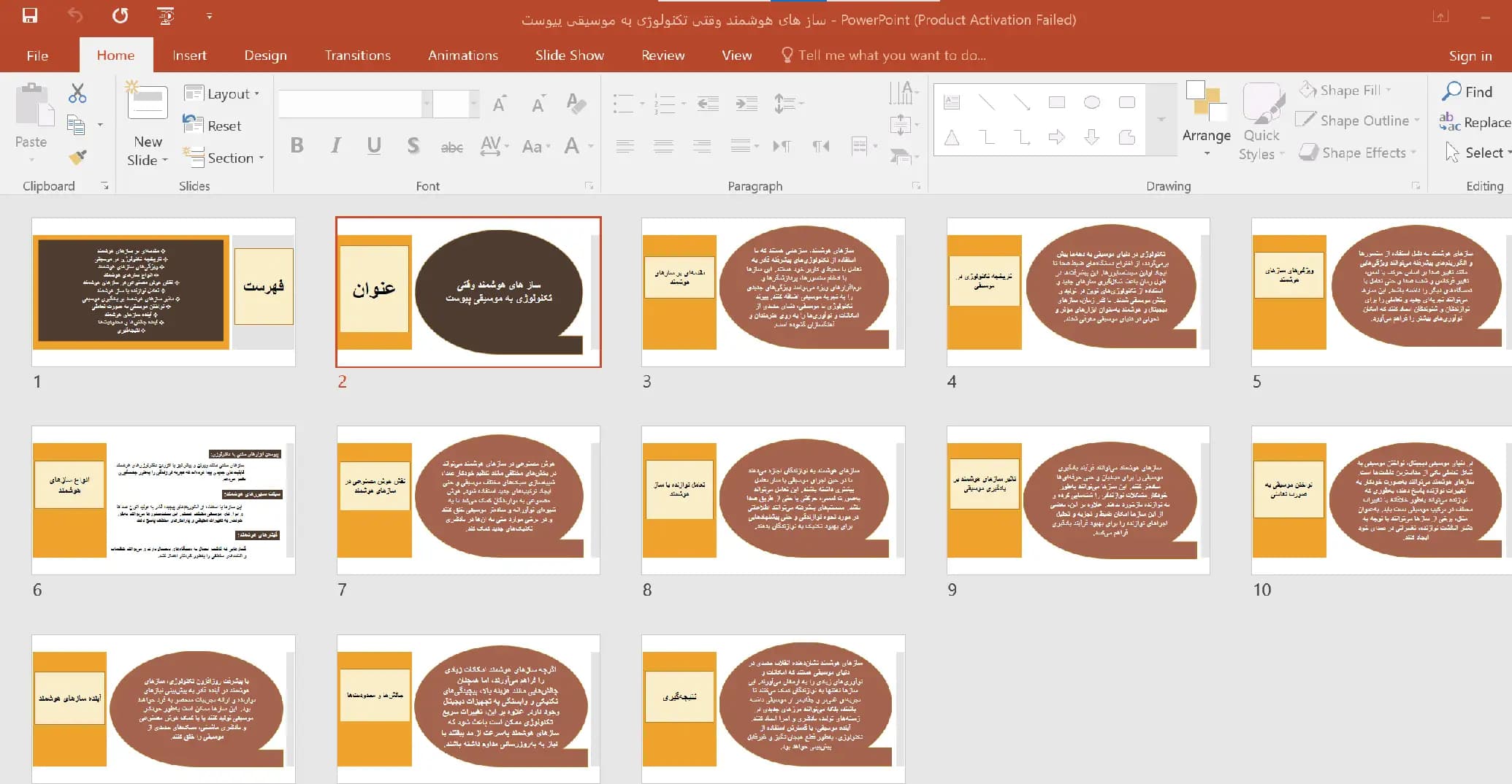Toggle Strikethrough formatting

tap(452, 147)
